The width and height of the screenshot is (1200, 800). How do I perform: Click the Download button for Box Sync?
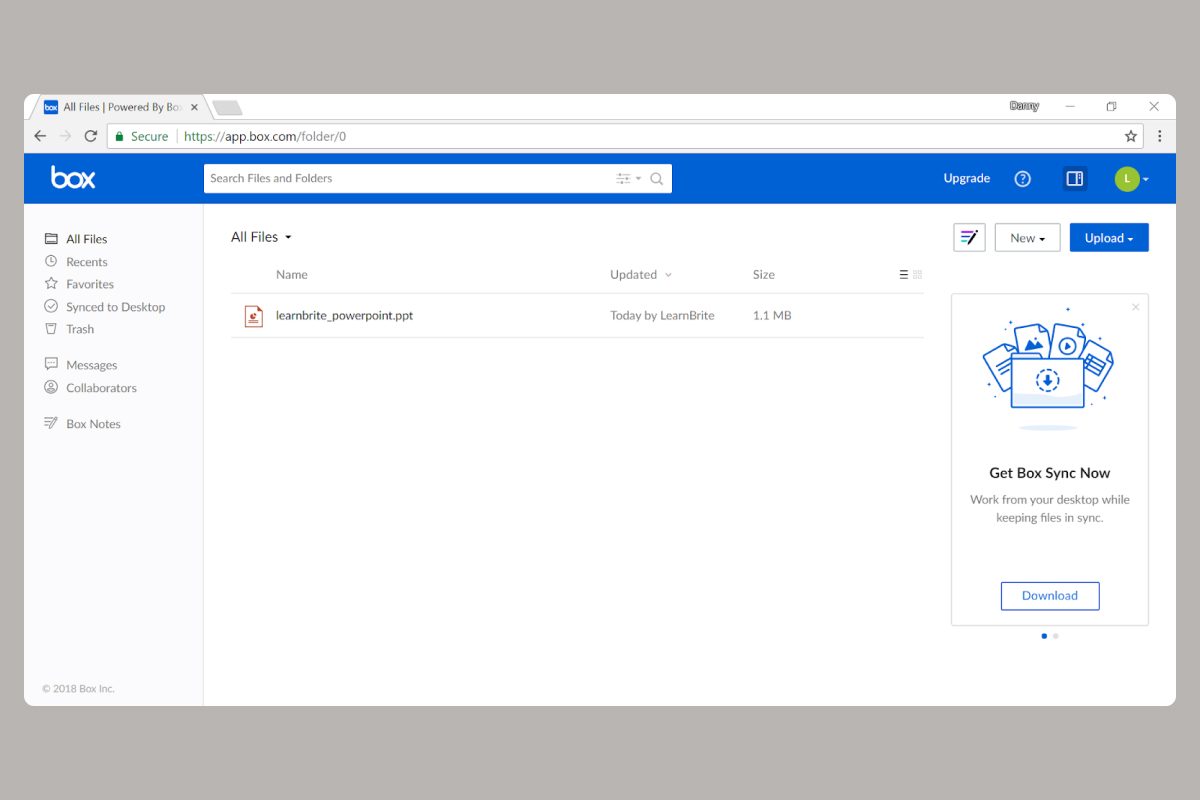click(1050, 596)
